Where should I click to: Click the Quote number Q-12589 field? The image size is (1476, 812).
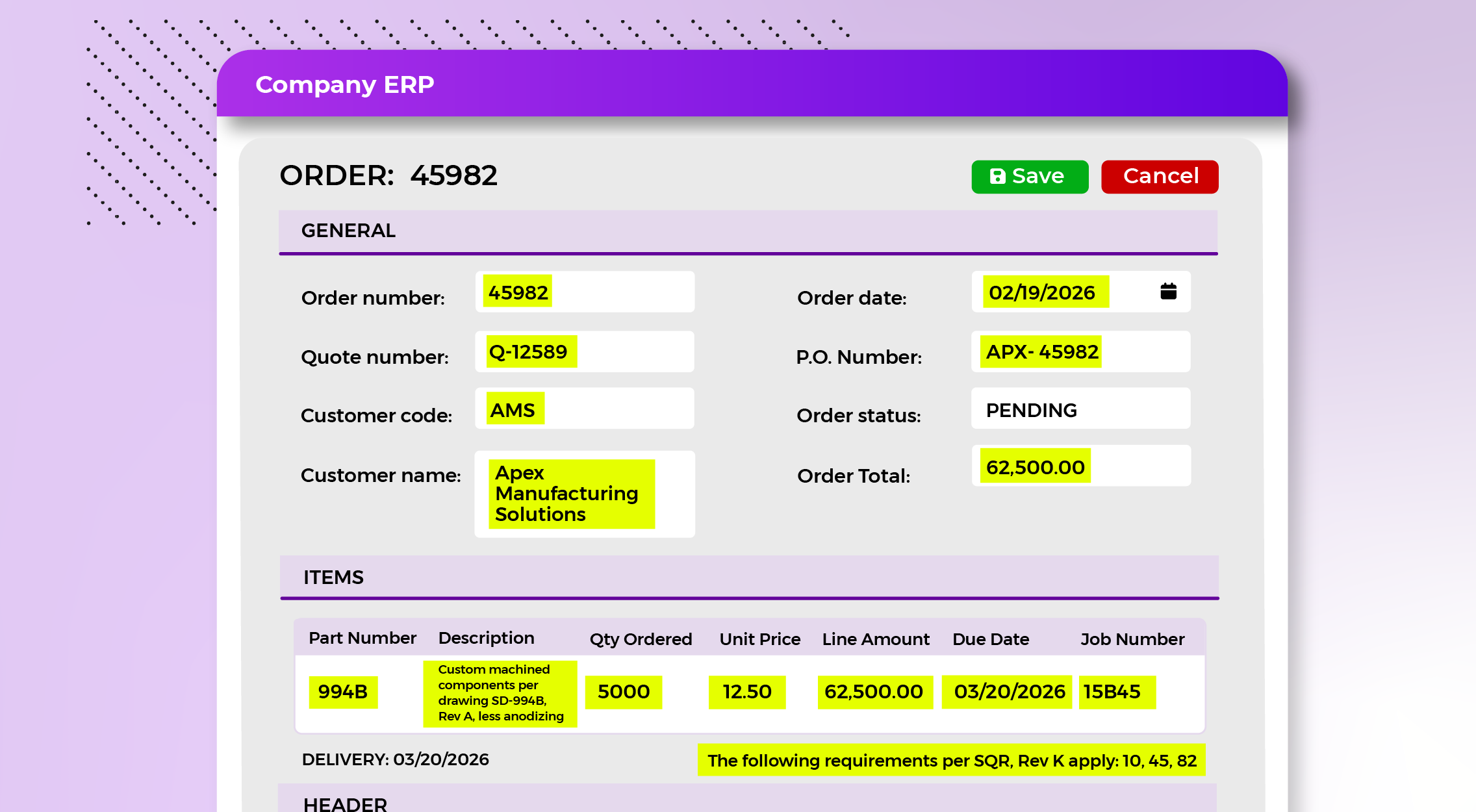click(x=583, y=351)
